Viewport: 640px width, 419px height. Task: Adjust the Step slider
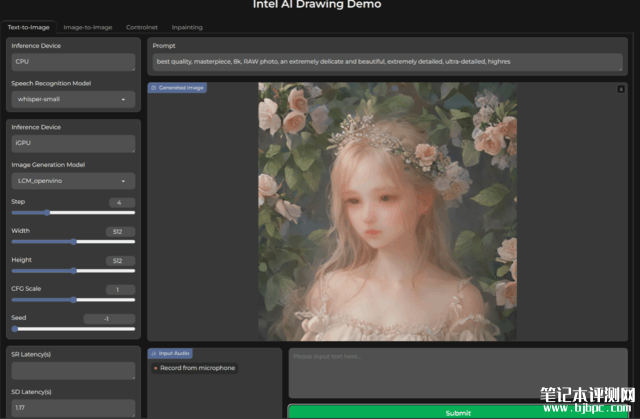click(73, 213)
